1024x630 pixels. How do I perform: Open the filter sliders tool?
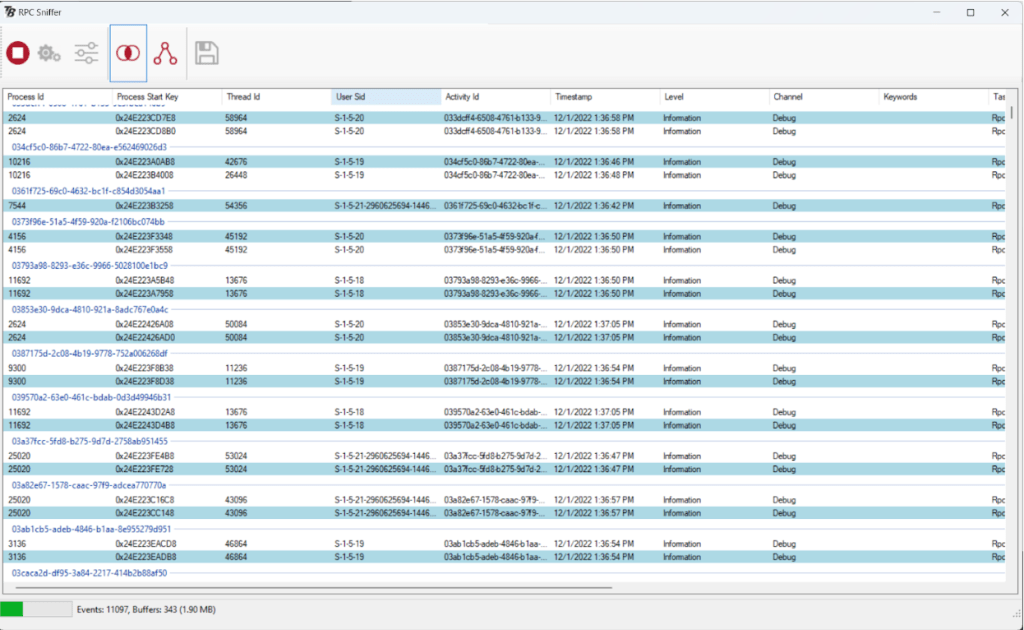tap(87, 54)
